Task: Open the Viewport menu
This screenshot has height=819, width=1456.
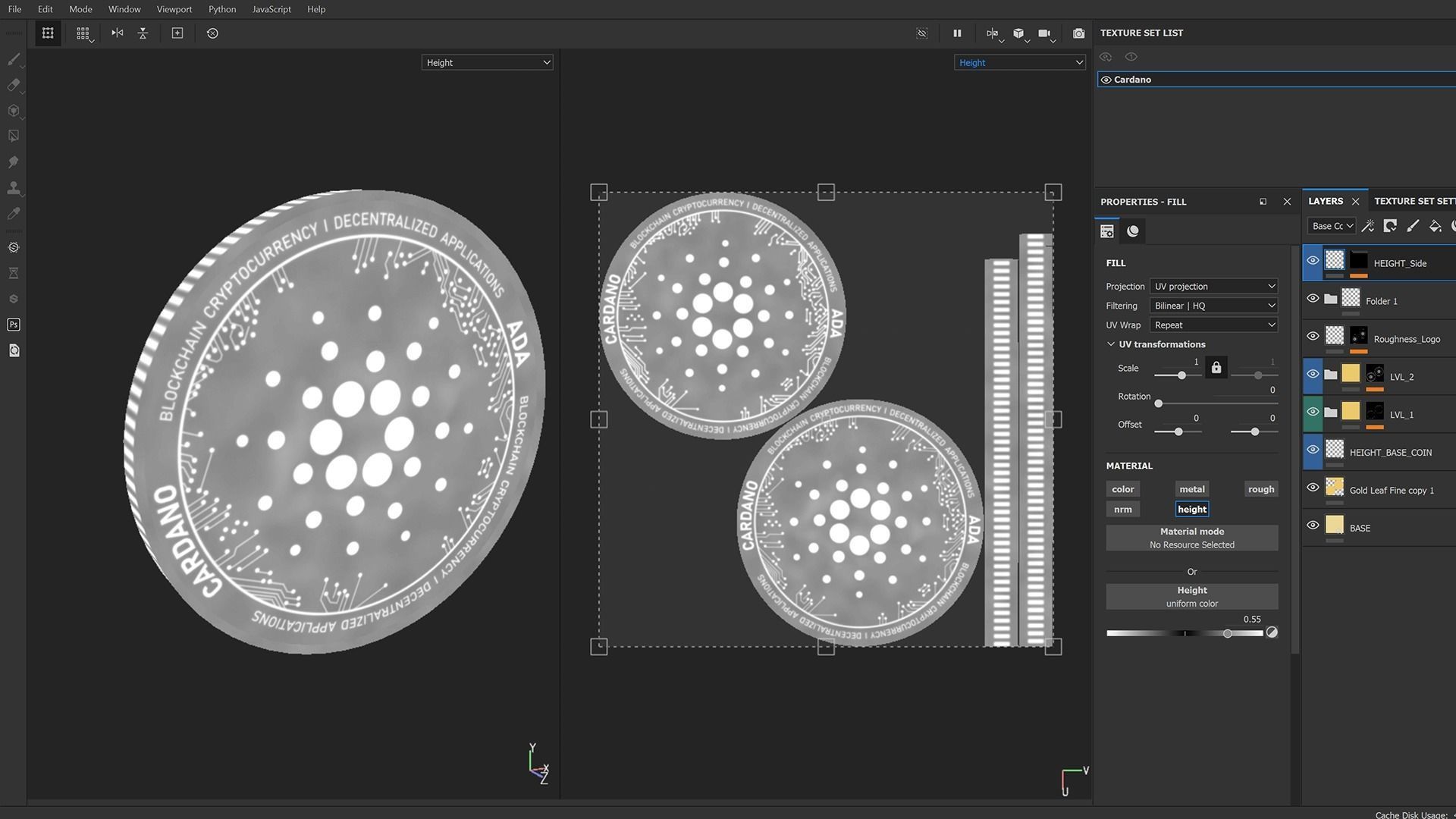Action: pos(174,9)
